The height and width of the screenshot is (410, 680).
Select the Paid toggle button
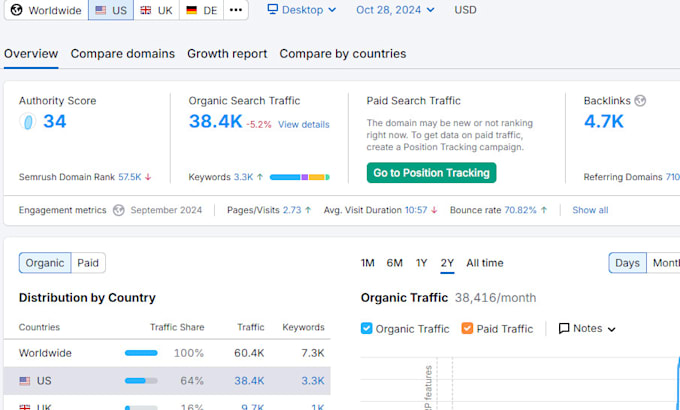88,263
